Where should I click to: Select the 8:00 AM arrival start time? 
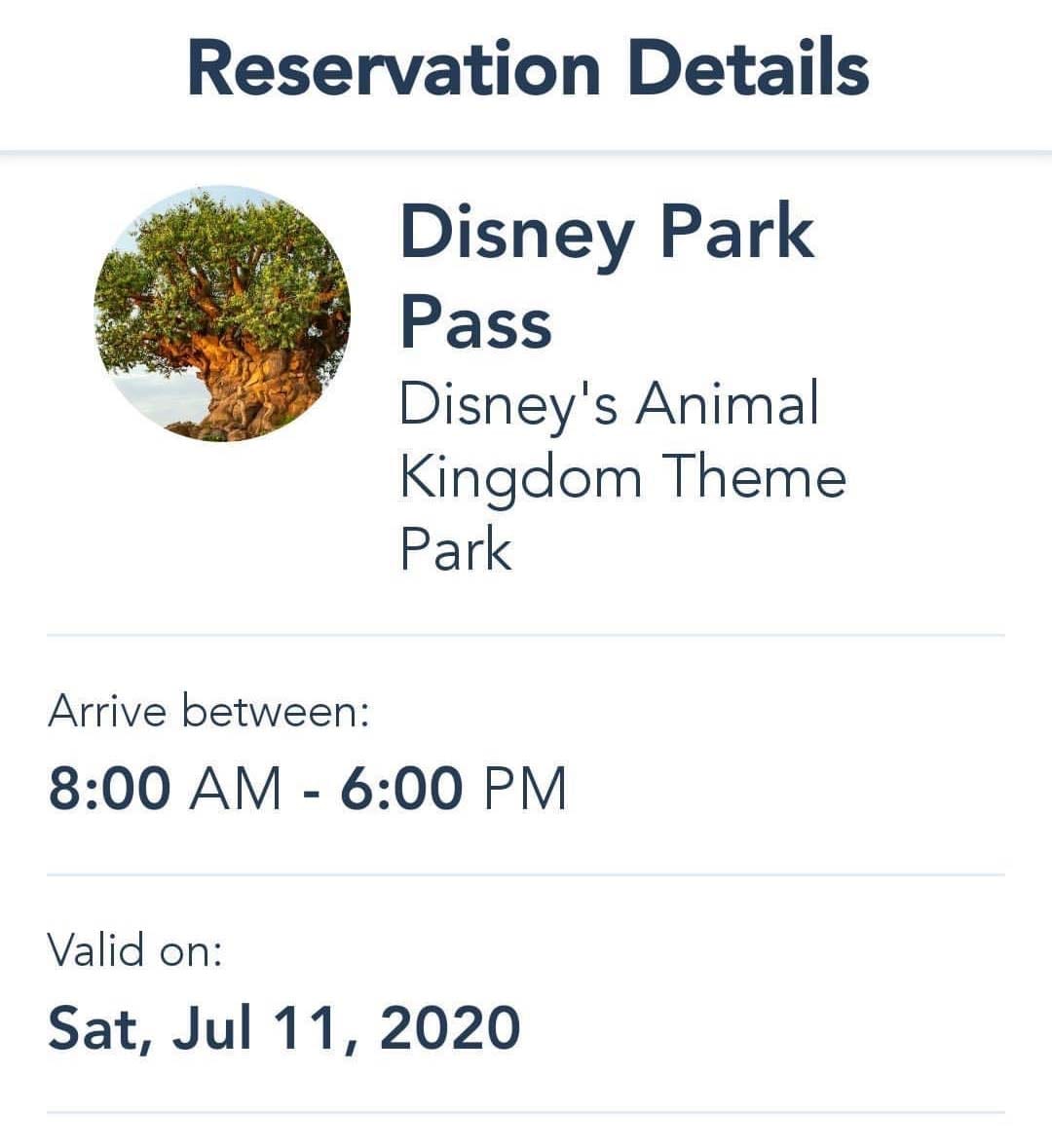click(165, 788)
